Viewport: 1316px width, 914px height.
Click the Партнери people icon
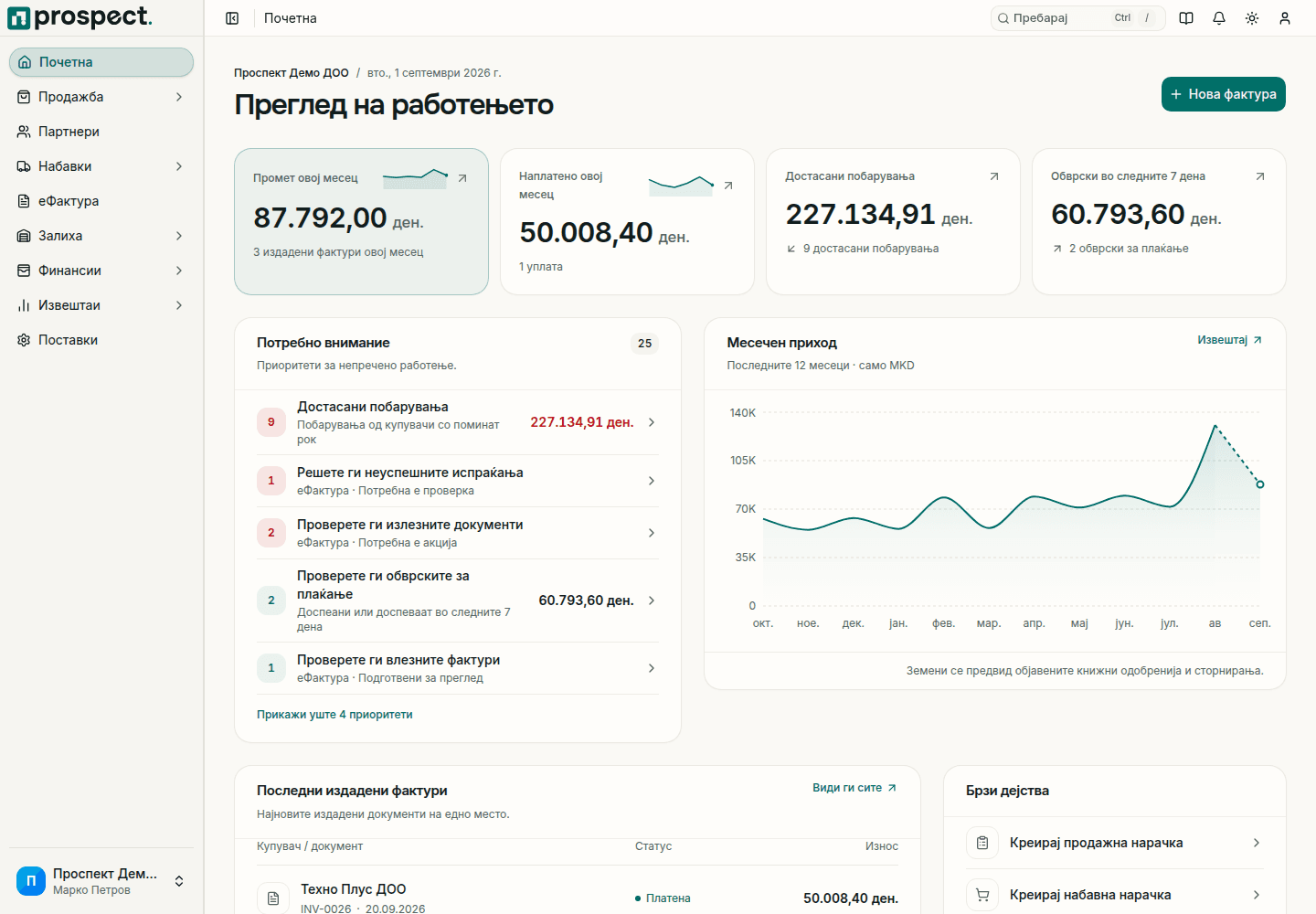tap(24, 132)
